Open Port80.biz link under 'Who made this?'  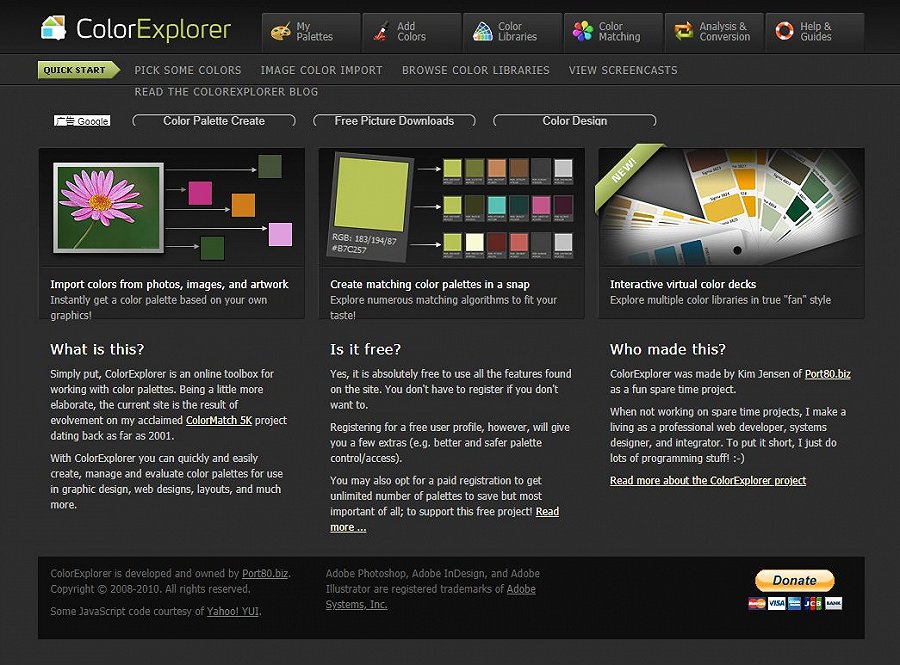click(x=828, y=374)
